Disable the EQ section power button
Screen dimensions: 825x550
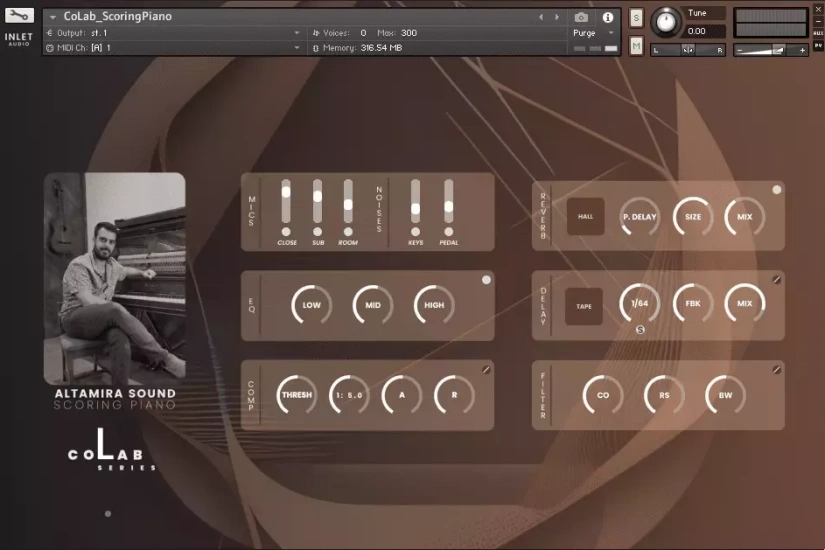(486, 280)
